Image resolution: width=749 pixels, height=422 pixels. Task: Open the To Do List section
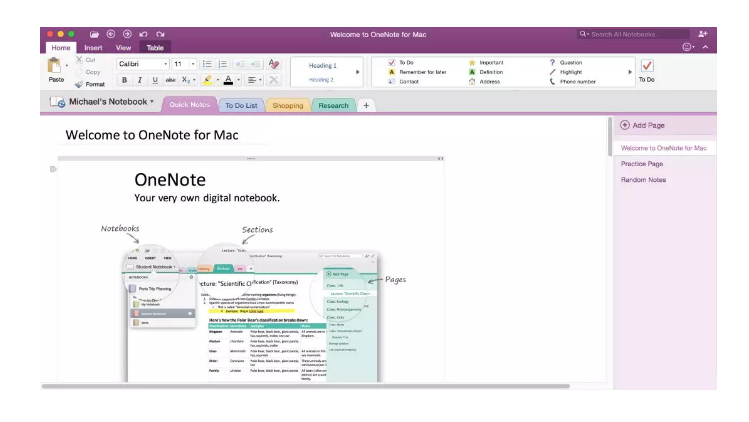241,106
